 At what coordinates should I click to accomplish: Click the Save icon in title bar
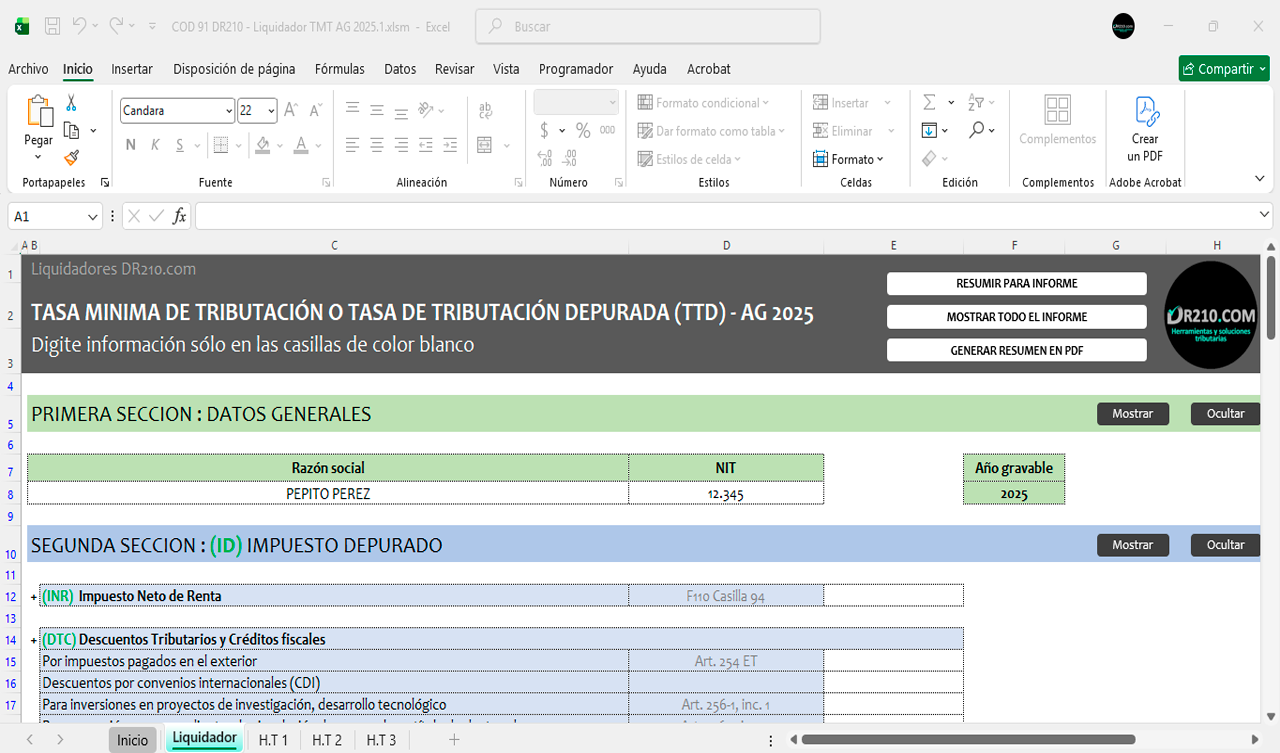pos(53,27)
